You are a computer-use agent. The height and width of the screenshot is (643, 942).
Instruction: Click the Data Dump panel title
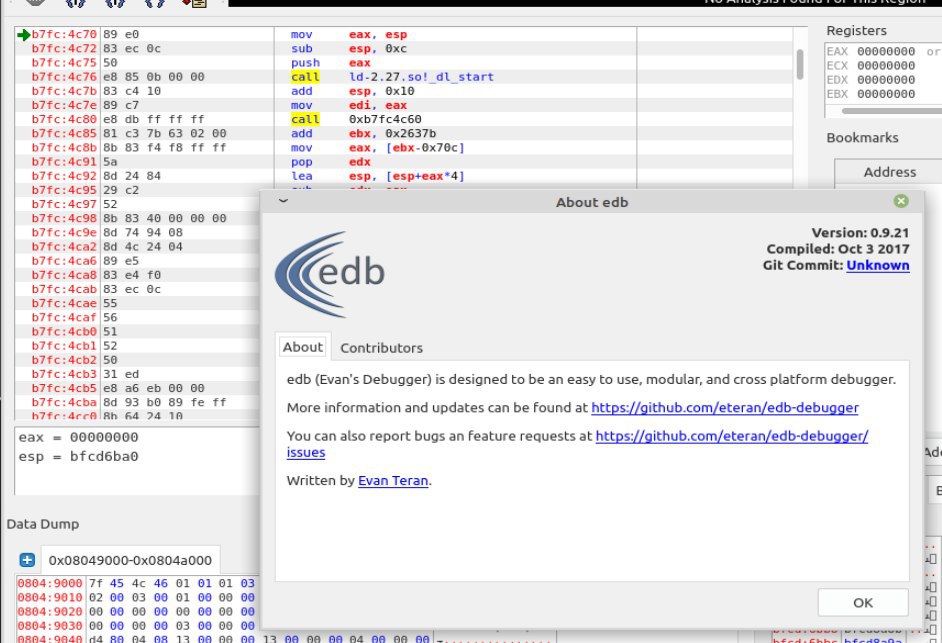coord(43,524)
